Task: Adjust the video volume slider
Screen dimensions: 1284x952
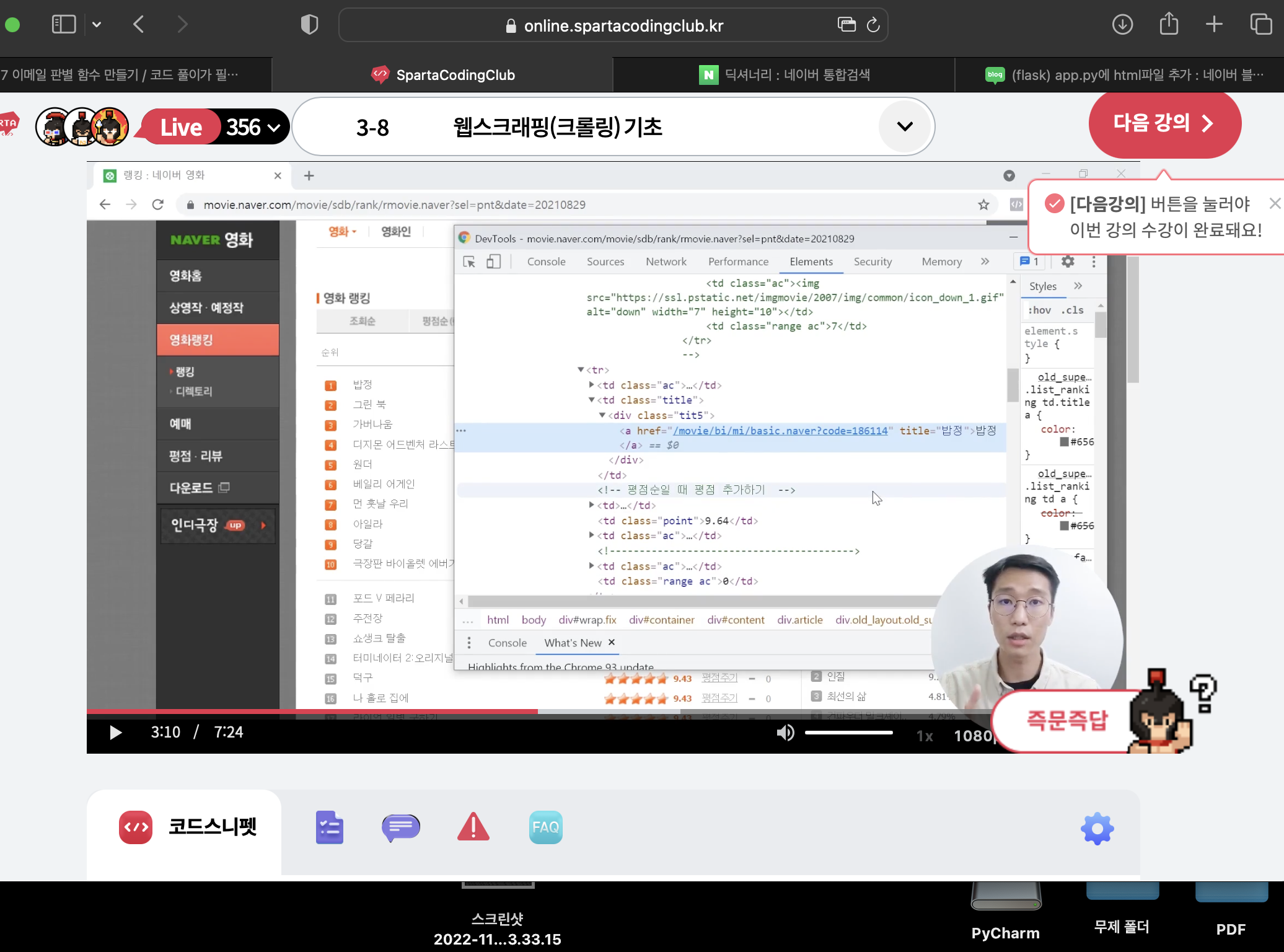Action: [848, 733]
